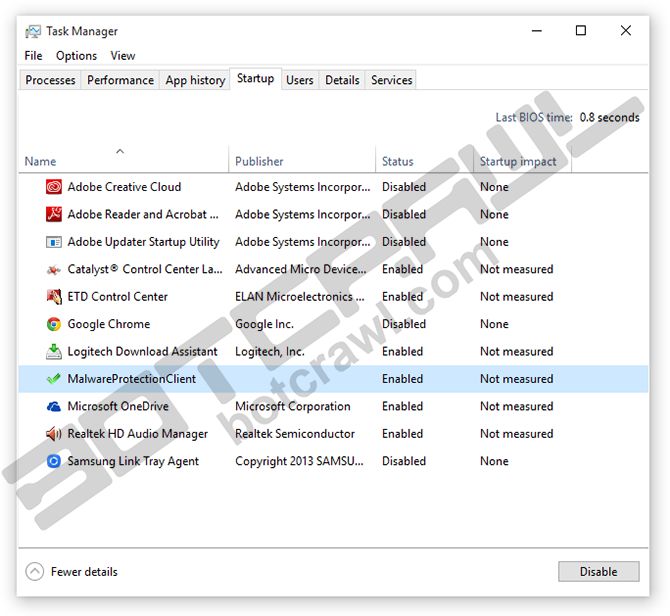Screen dimensions: 670x616
Task: Click the Realtek Semiconductor publisher cell
Action: (x=295, y=434)
